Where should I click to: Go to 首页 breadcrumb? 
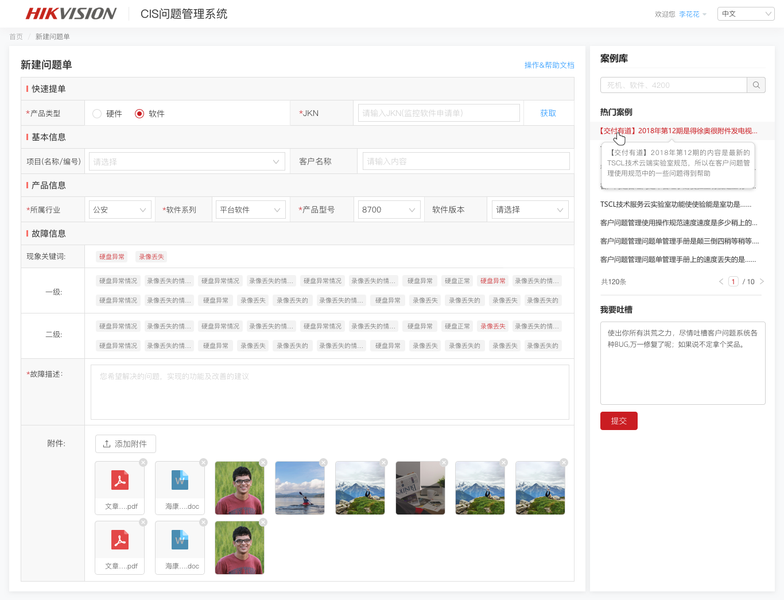[x=16, y=36]
